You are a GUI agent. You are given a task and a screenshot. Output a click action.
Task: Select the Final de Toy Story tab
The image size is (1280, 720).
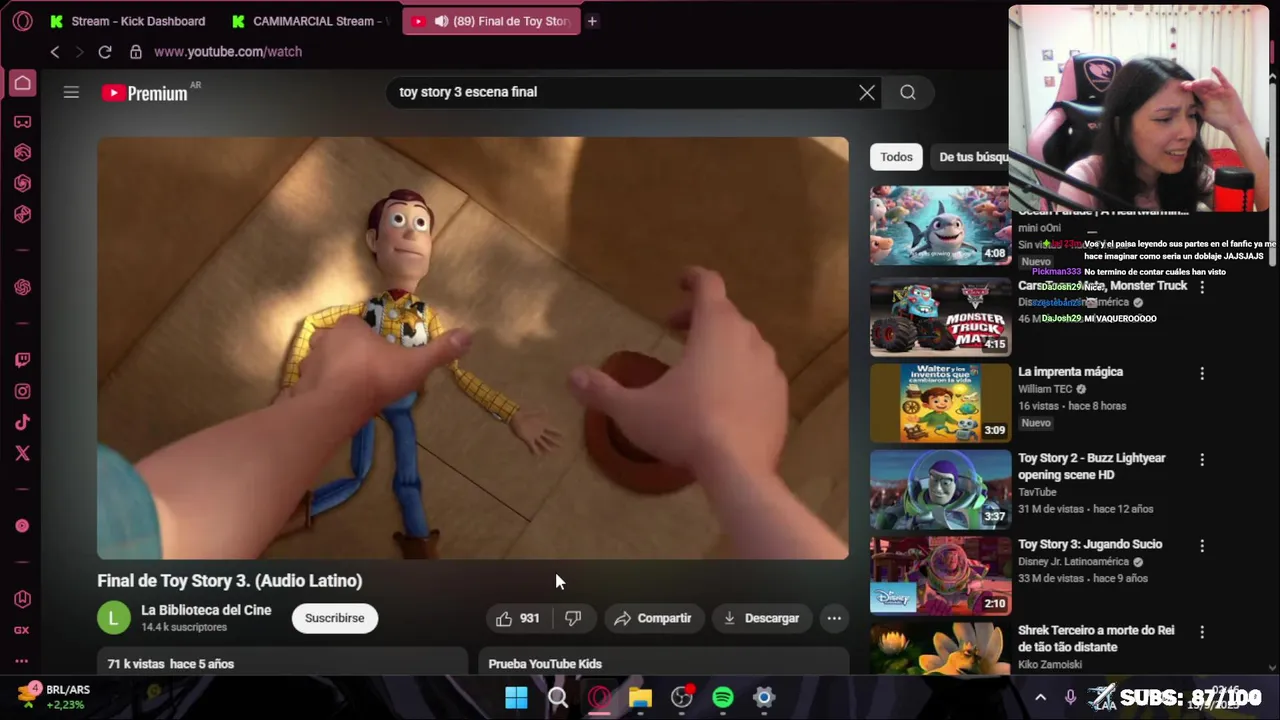tap(491, 21)
